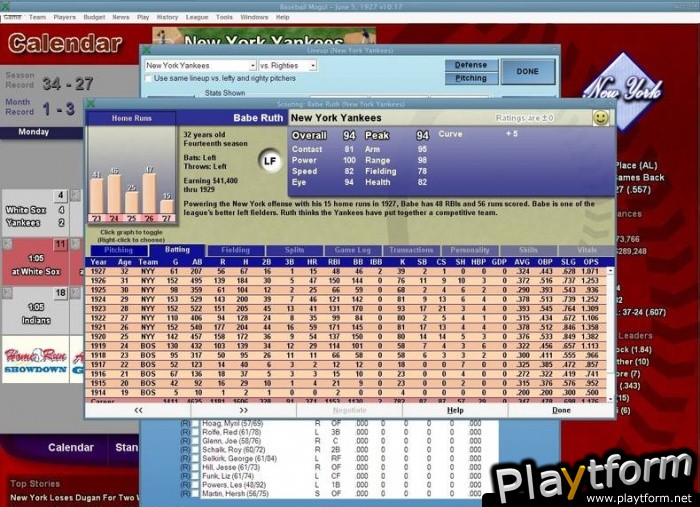The width and height of the screenshot is (700, 507).
Task: Check the box next to Powers, Les
Action: [x=195, y=485]
